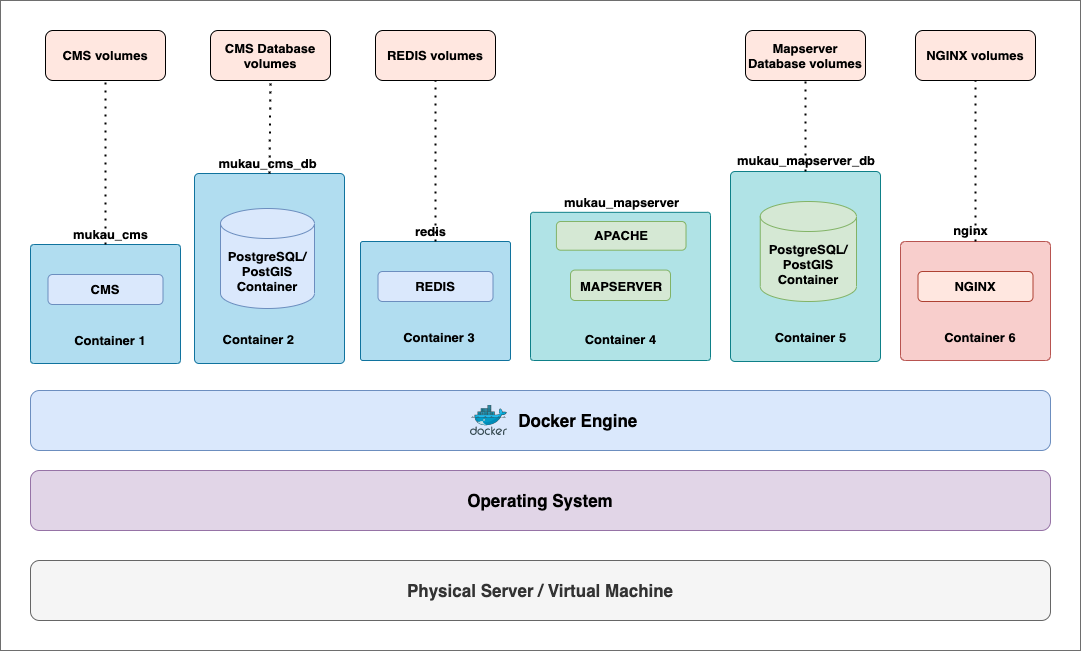
Task: Click the Mapserver Database volumes box
Action: pyautogui.click(x=805, y=56)
